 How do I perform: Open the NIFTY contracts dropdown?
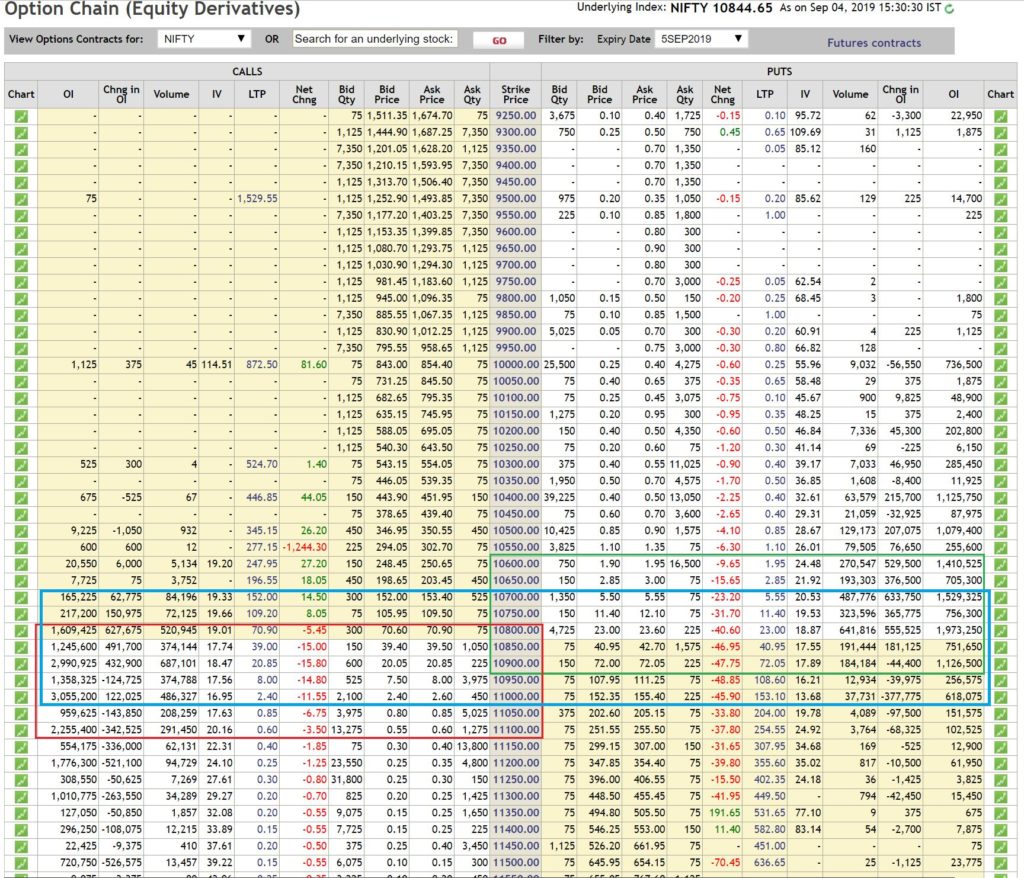[204, 39]
